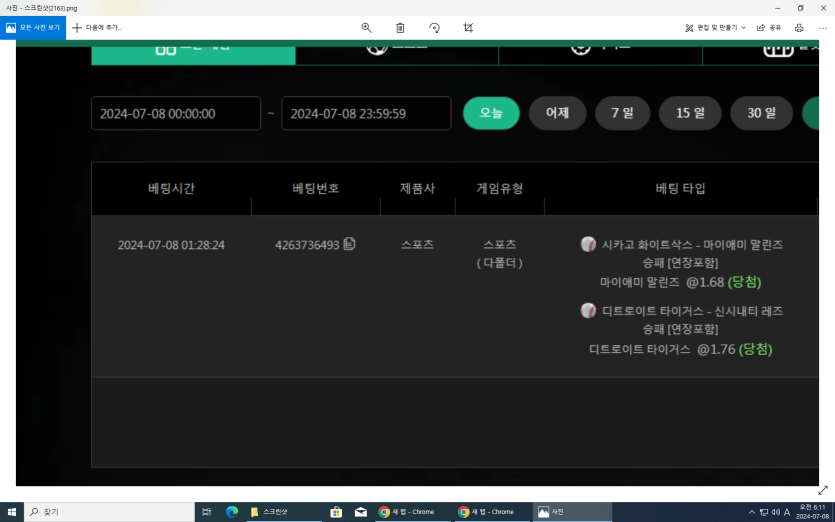Select the 30 일 filter button
Viewport: 835px width, 522px height.
762,113
